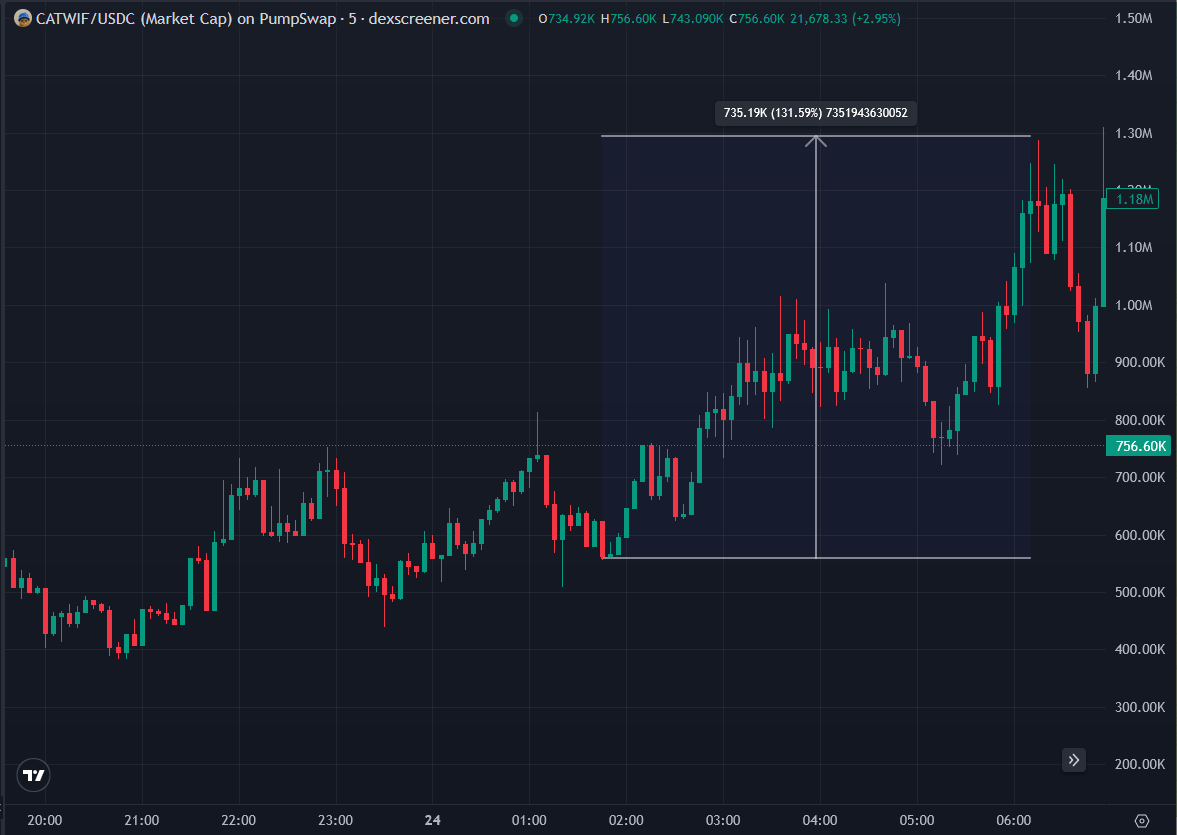Click the 400.00K price axis label
The image size is (1177, 835).
pyautogui.click(x=1139, y=649)
